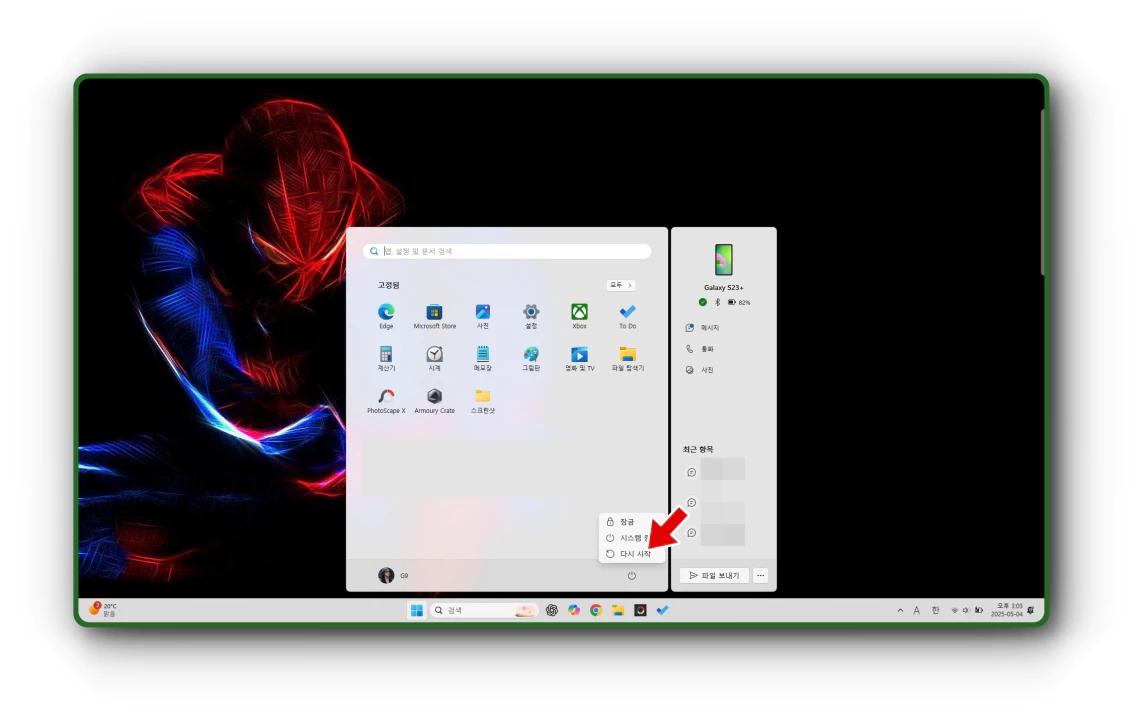
Task: Open the 스크린샷 folder tile
Action: point(482,400)
